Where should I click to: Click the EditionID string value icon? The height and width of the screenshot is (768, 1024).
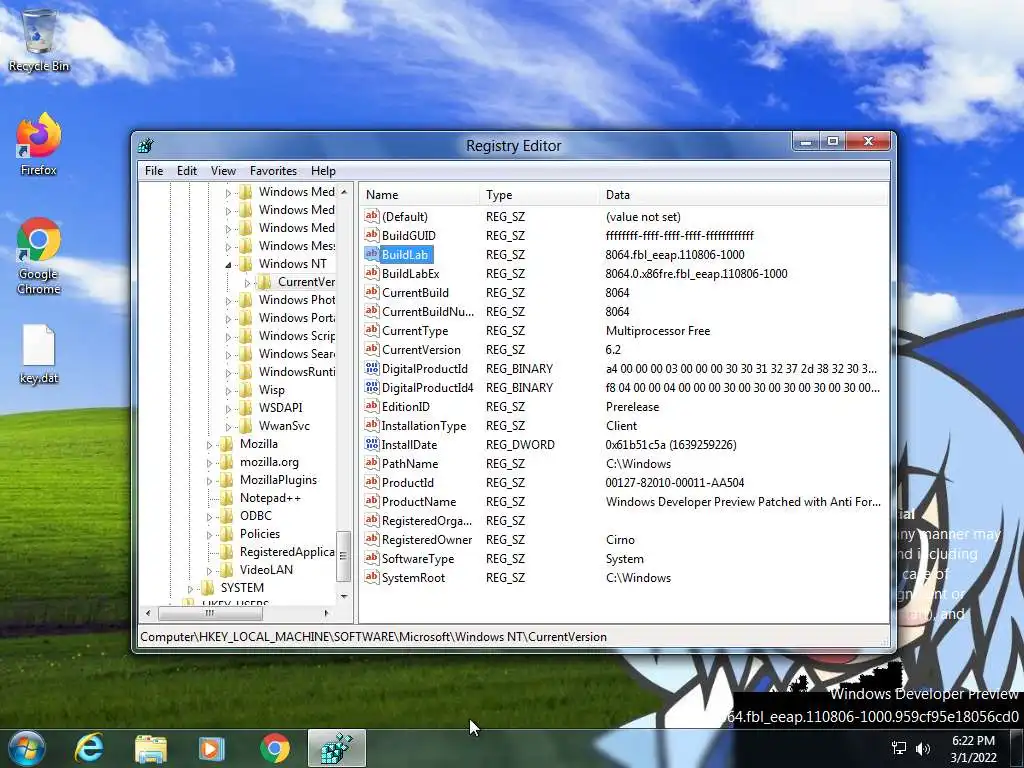[x=372, y=406]
